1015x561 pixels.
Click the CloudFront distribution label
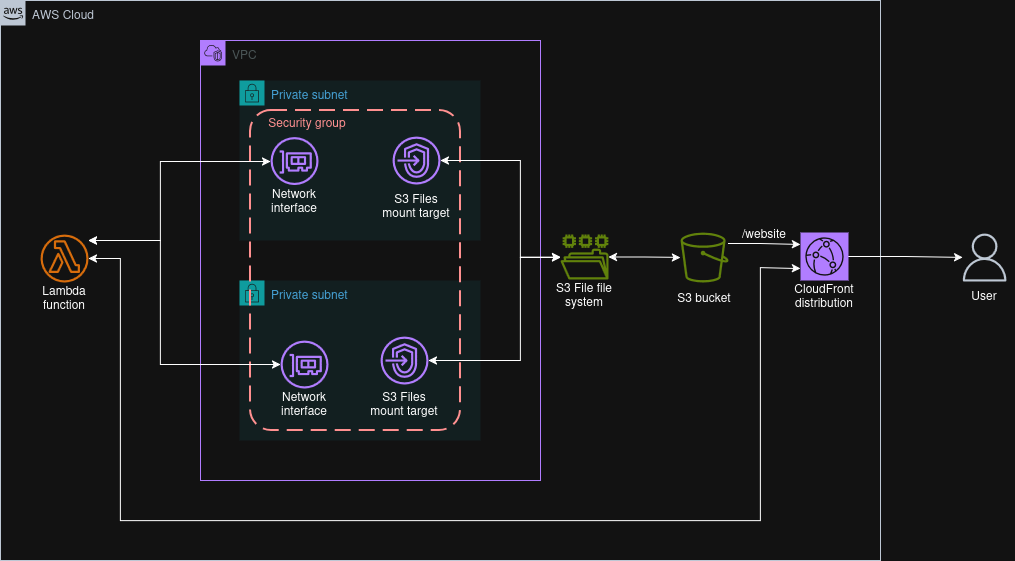pyautogui.click(x=823, y=296)
